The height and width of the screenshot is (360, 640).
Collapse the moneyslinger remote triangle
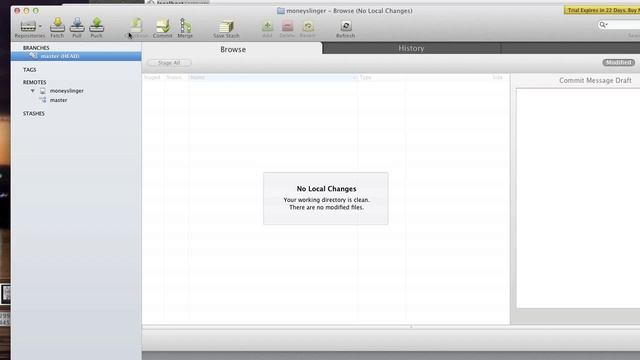[33, 91]
